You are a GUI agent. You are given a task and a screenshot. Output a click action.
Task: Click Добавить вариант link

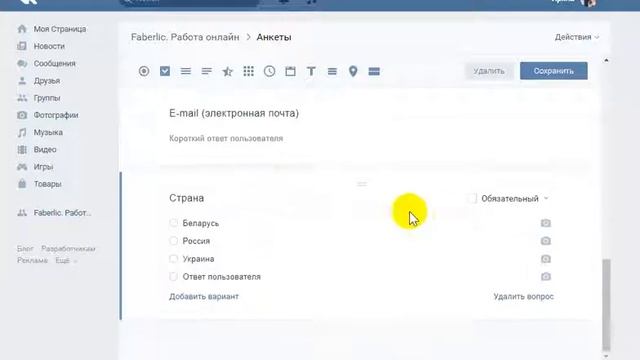[x=204, y=296]
